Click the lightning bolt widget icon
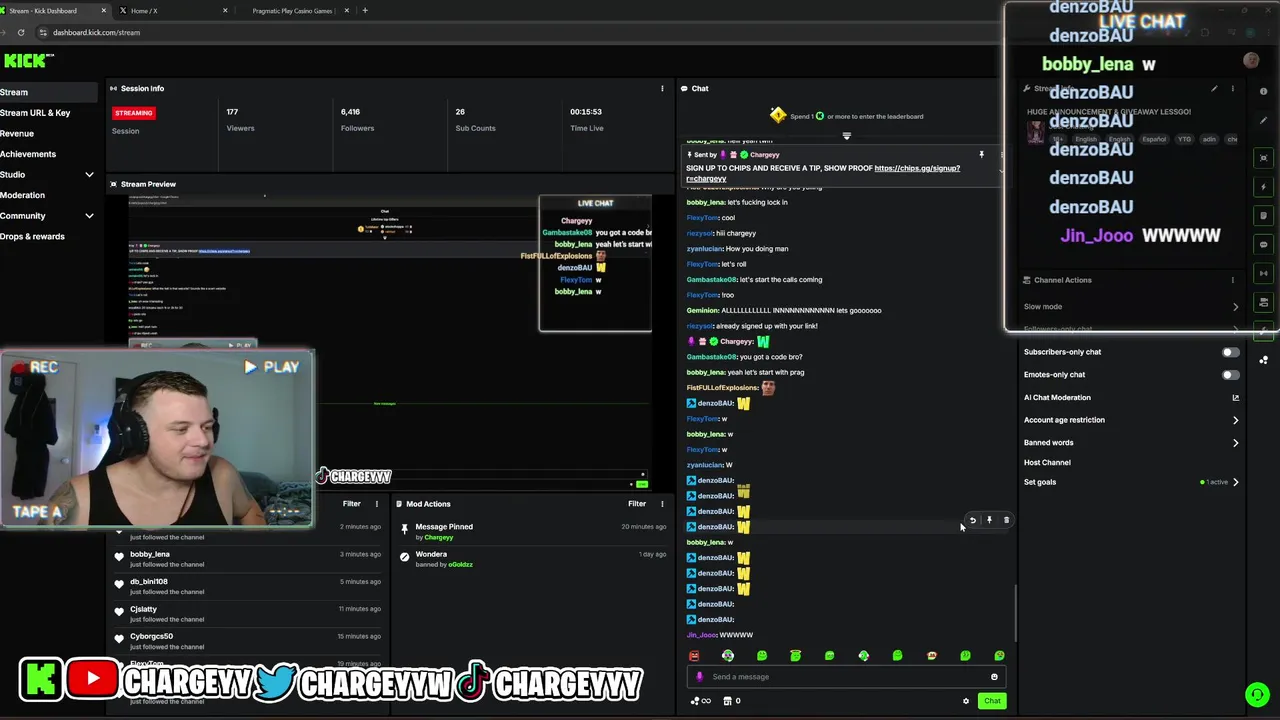 [1264, 187]
